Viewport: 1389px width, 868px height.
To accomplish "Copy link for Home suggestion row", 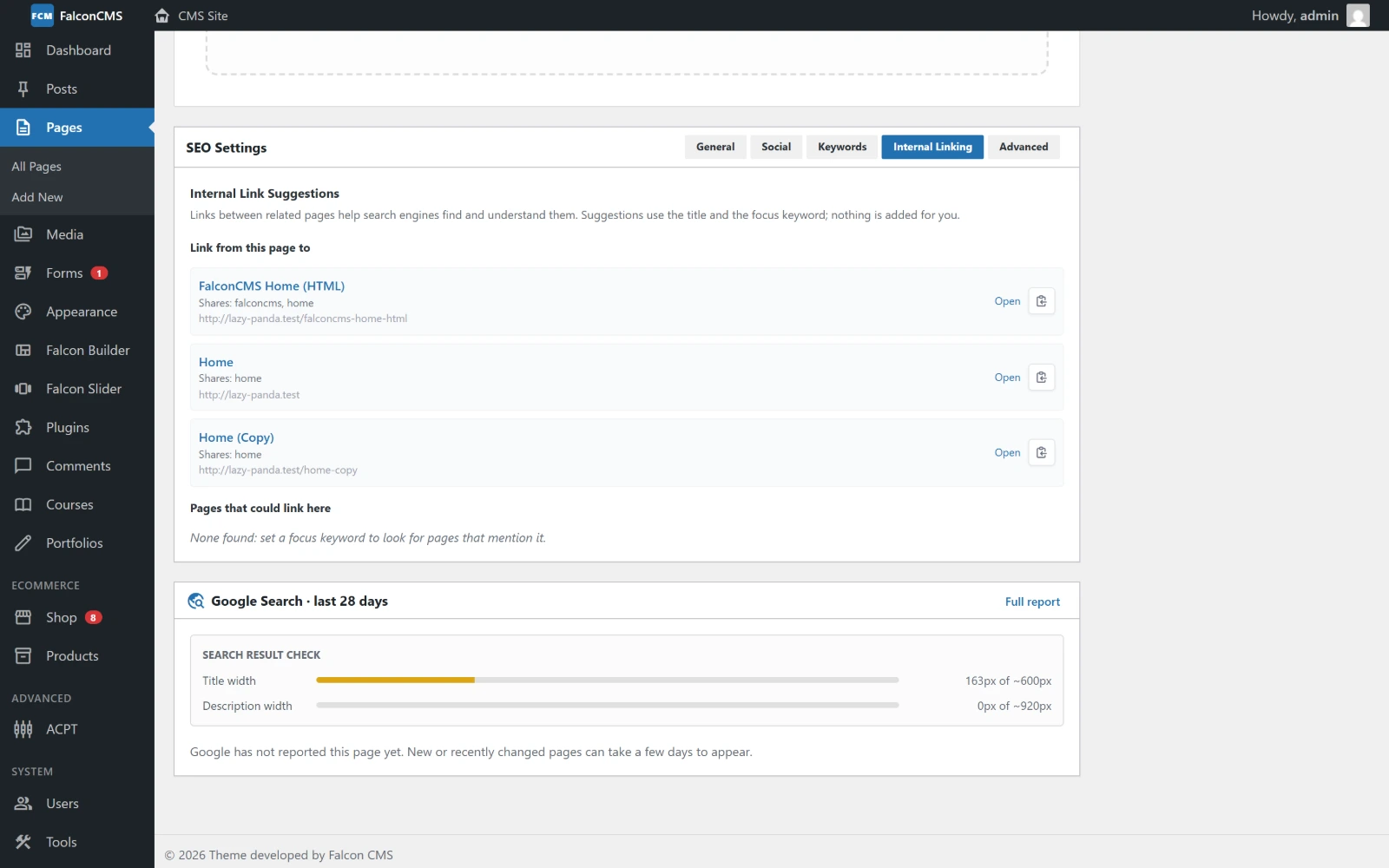I will tap(1042, 378).
